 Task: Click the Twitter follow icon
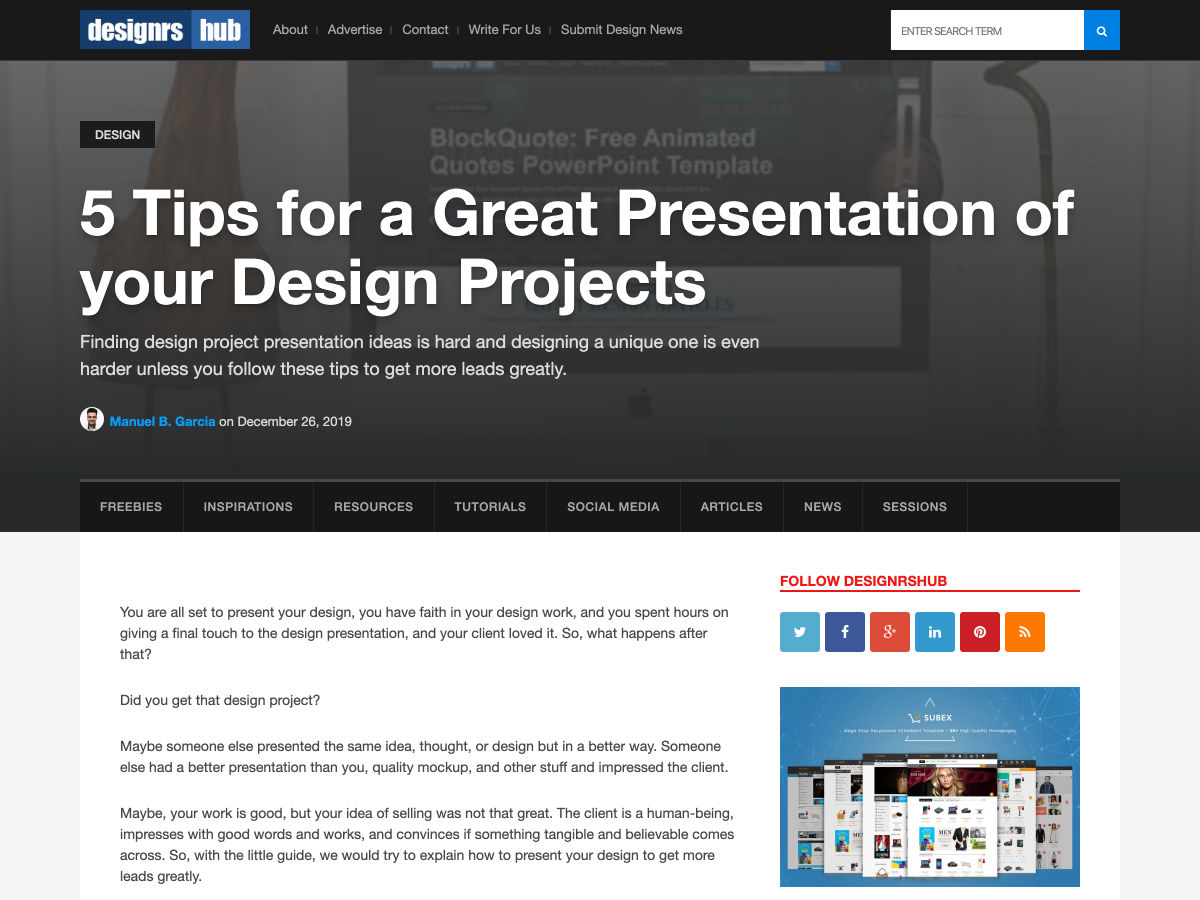click(800, 632)
